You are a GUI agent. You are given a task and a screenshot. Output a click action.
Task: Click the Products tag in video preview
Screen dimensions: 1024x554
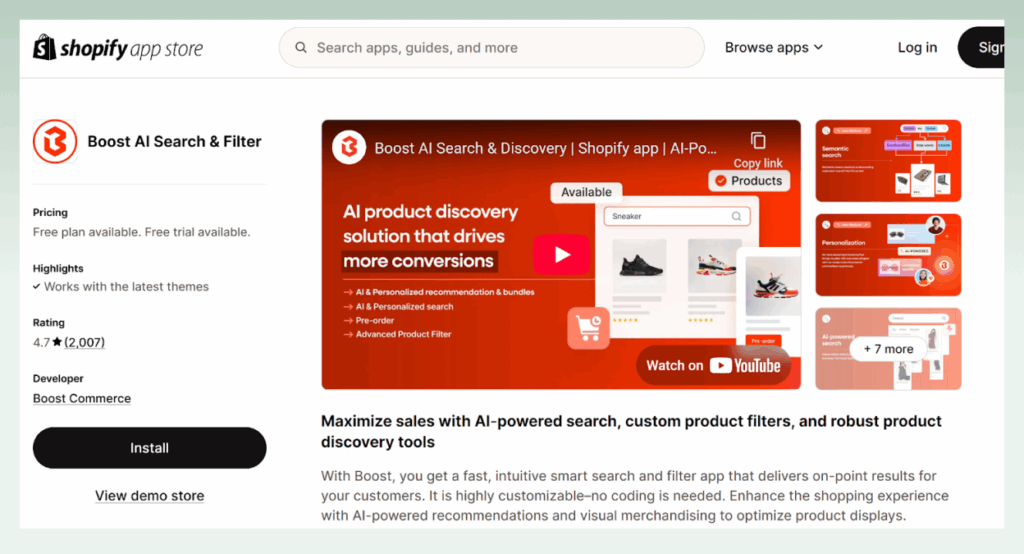tap(749, 181)
